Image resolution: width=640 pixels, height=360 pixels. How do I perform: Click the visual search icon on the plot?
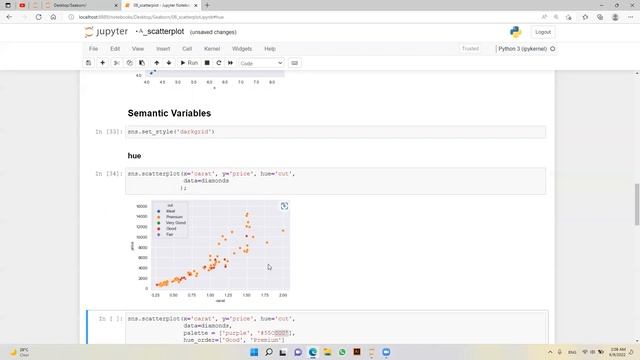point(284,206)
